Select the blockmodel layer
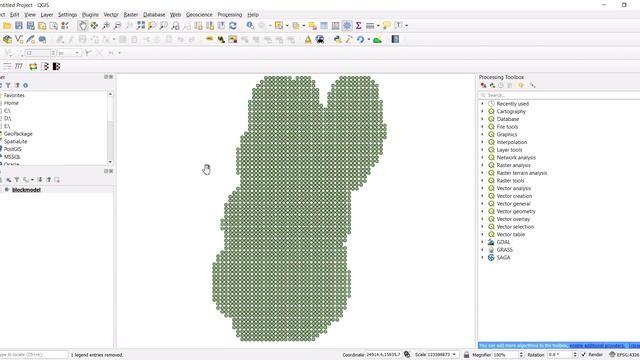 (x=26, y=190)
